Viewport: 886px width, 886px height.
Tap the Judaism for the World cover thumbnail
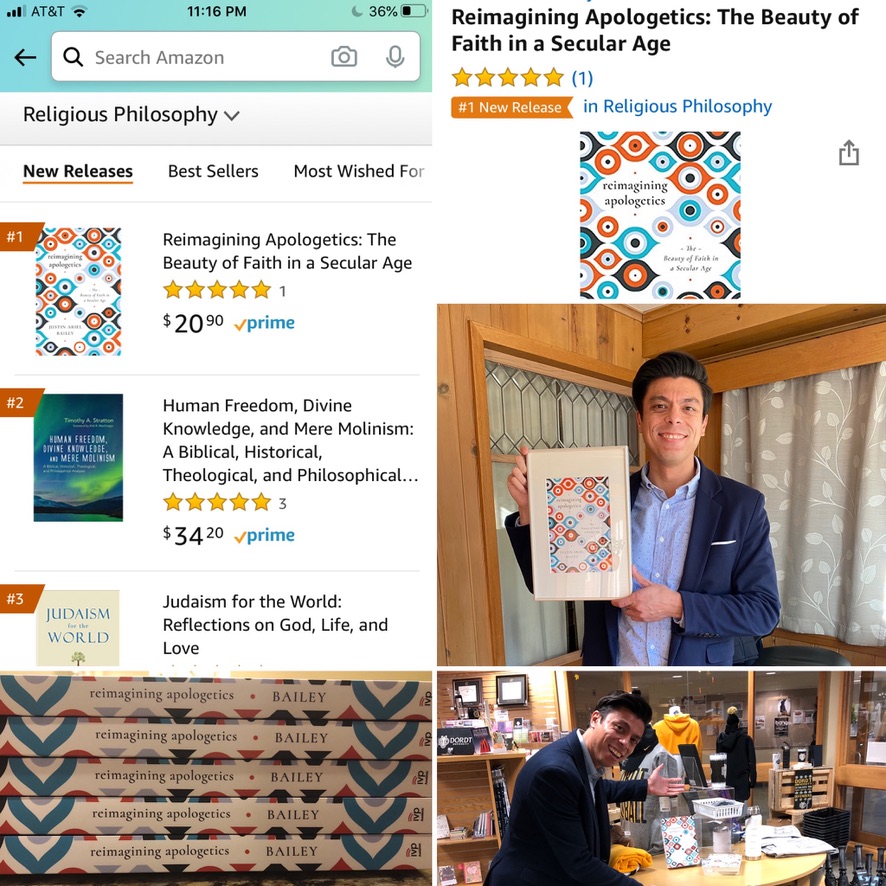click(78, 628)
